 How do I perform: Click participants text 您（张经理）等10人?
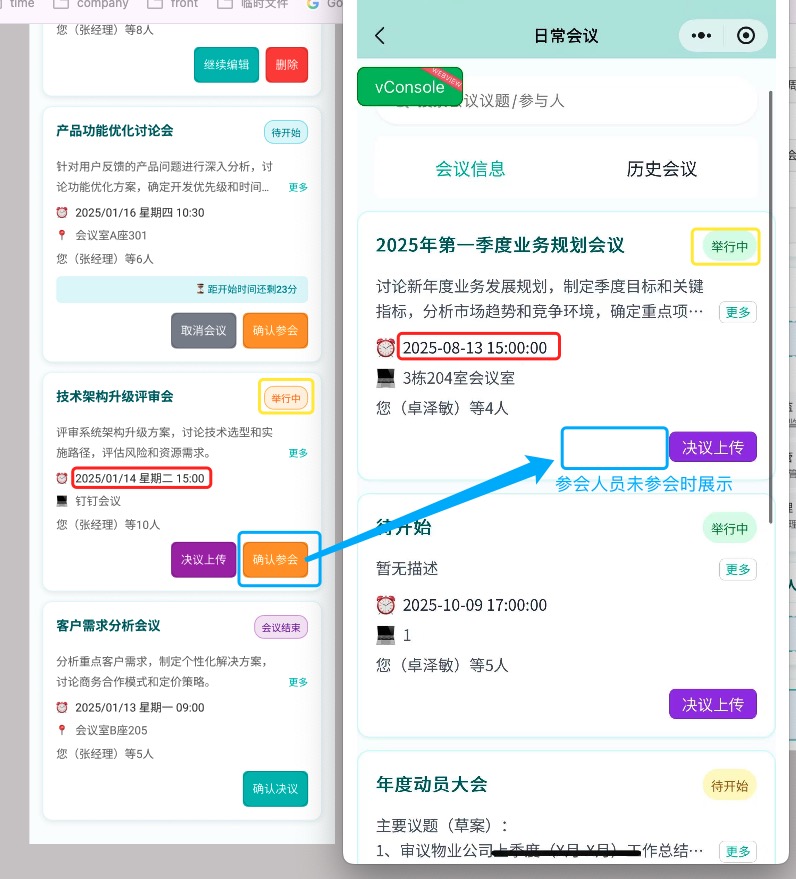[108, 525]
